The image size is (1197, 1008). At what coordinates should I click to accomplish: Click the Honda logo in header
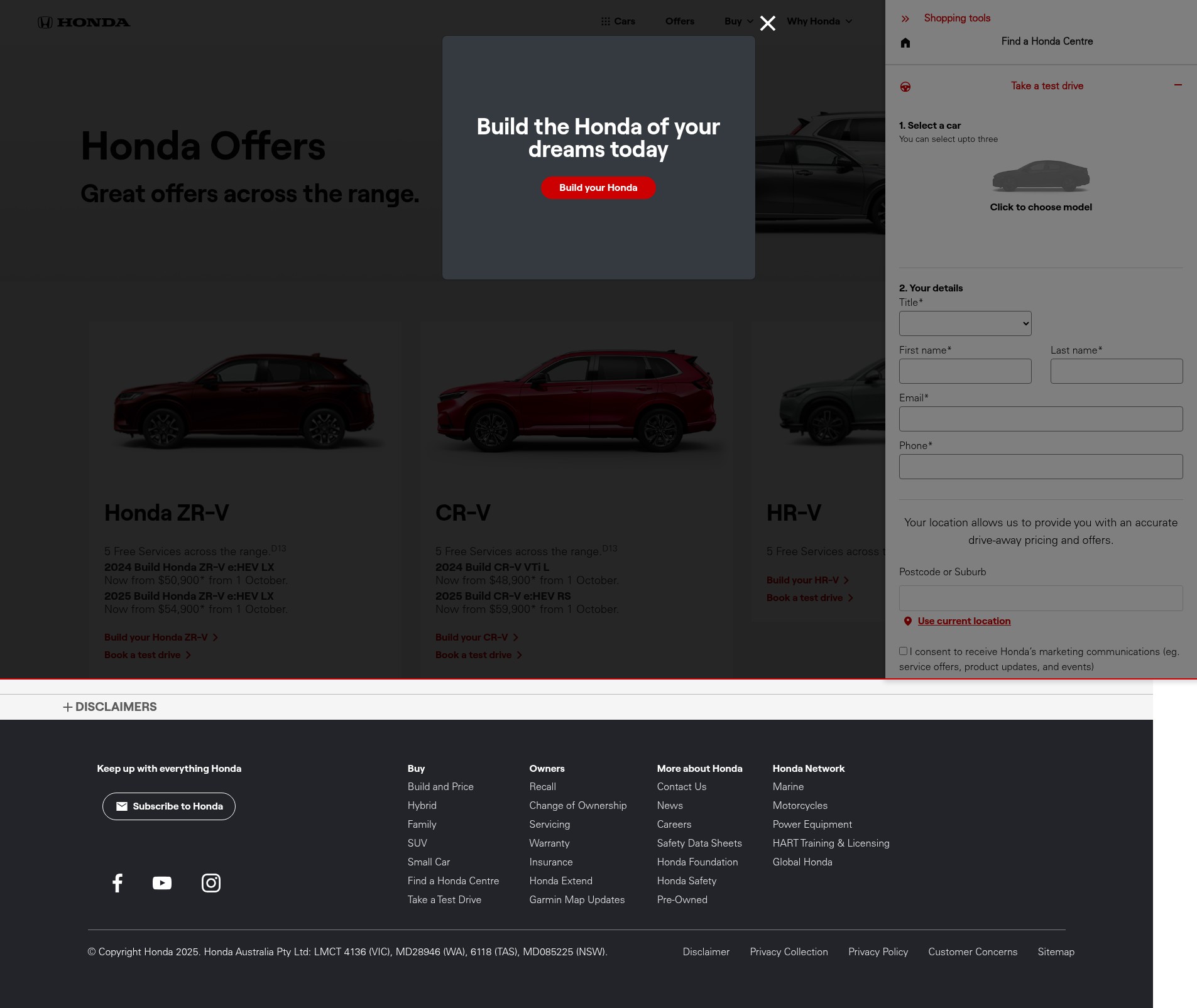84,23
